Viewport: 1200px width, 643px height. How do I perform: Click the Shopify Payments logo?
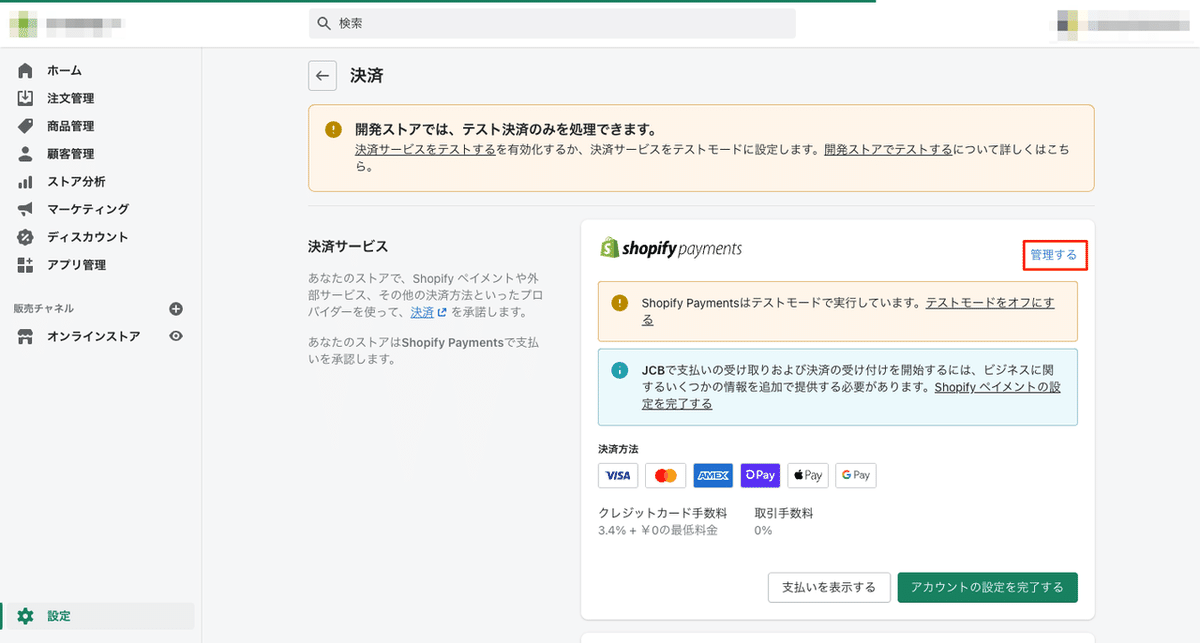pyautogui.click(x=670, y=248)
